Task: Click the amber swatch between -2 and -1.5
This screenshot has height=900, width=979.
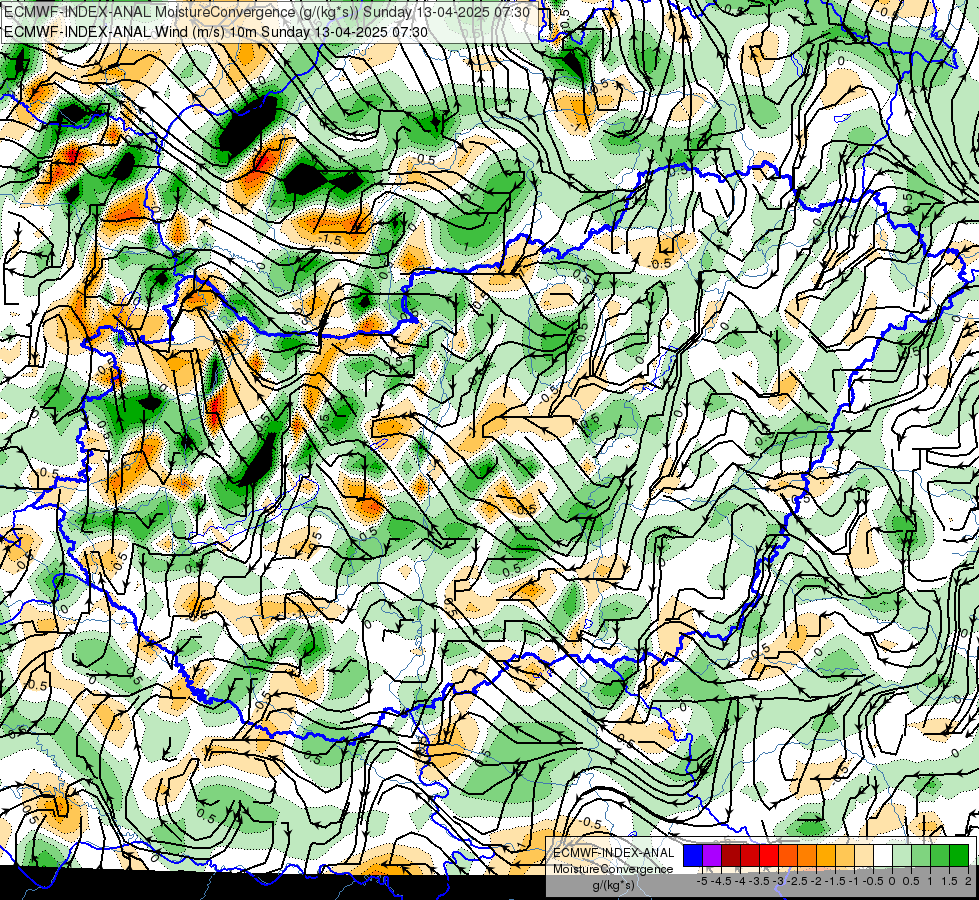Action: point(826,856)
